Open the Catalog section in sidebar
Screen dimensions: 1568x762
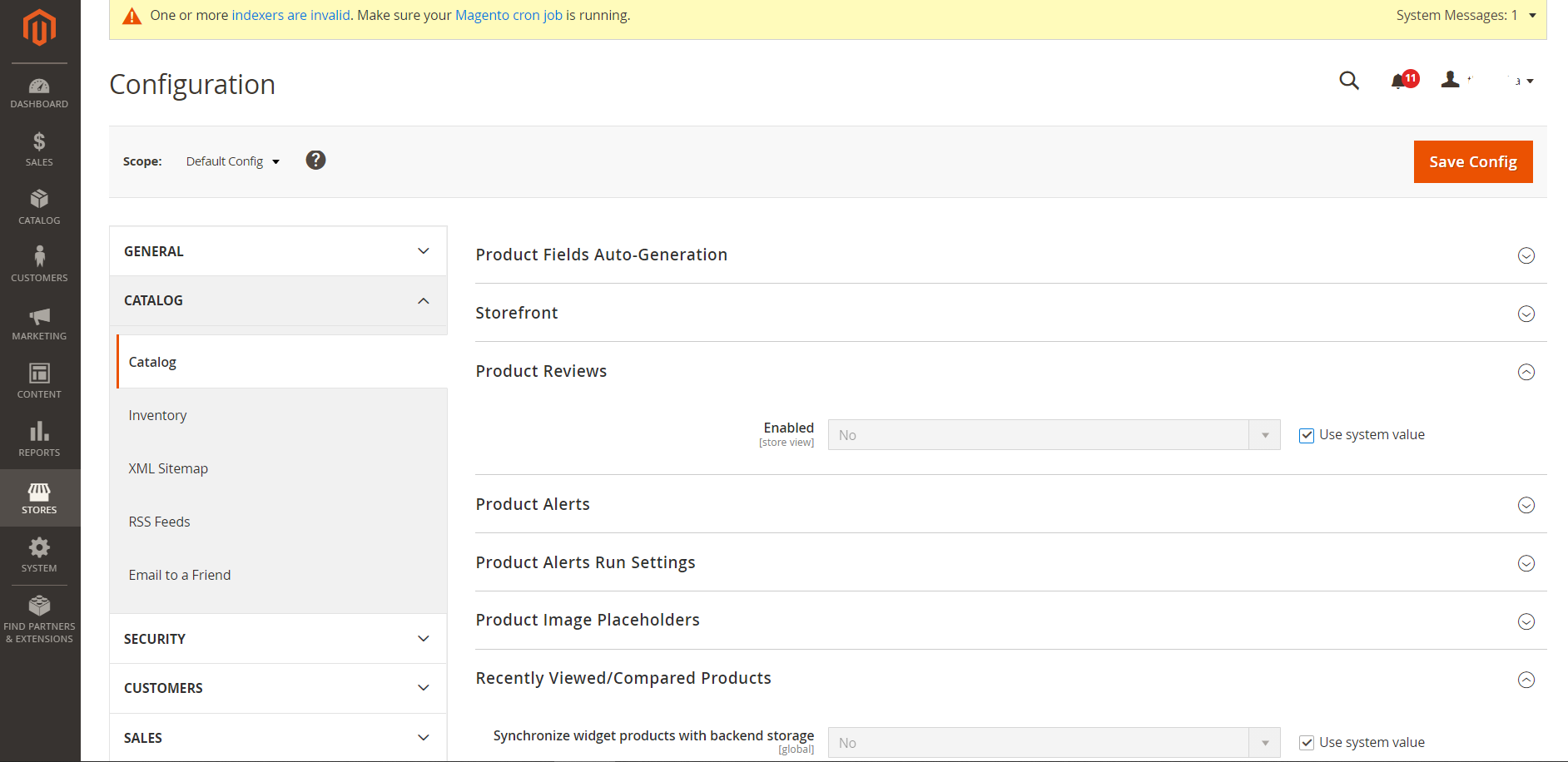pyautogui.click(x=39, y=206)
